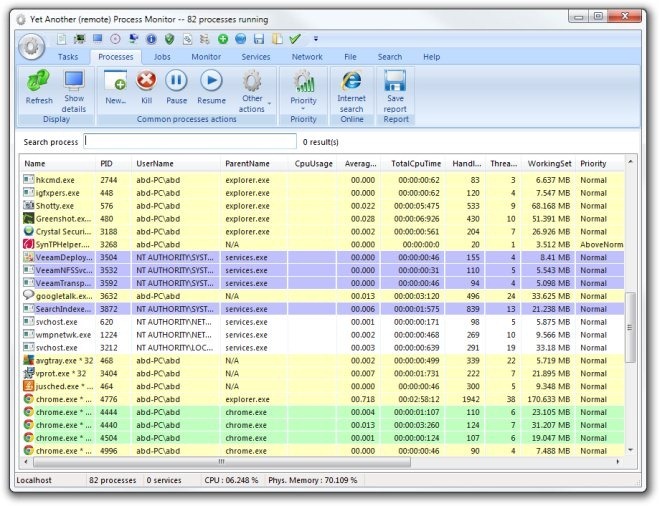The height and width of the screenshot is (506, 660).
Task: Sort by the CpuUsage column header
Action: coord(312,164)
